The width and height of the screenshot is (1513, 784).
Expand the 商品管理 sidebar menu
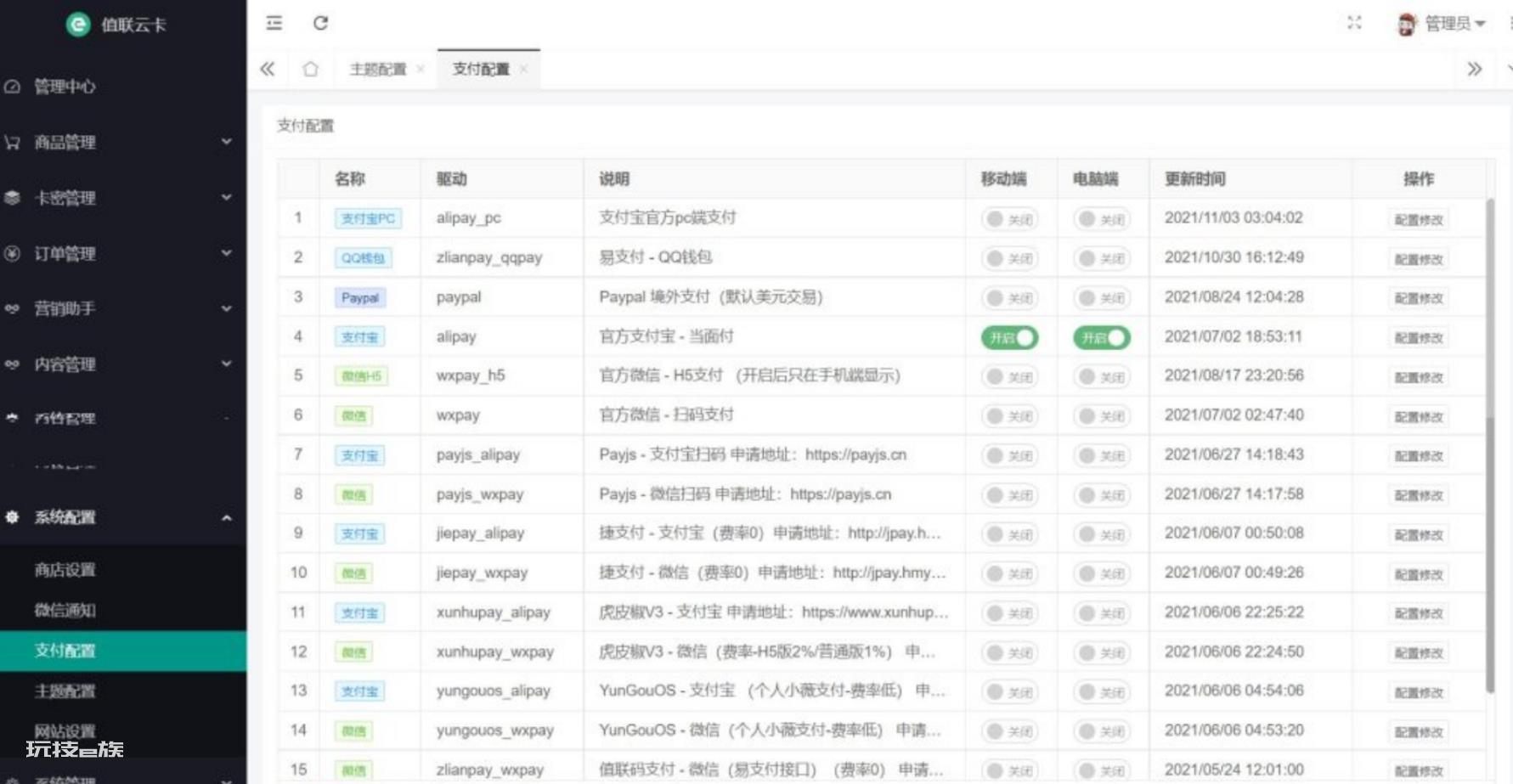pos(123,142)
